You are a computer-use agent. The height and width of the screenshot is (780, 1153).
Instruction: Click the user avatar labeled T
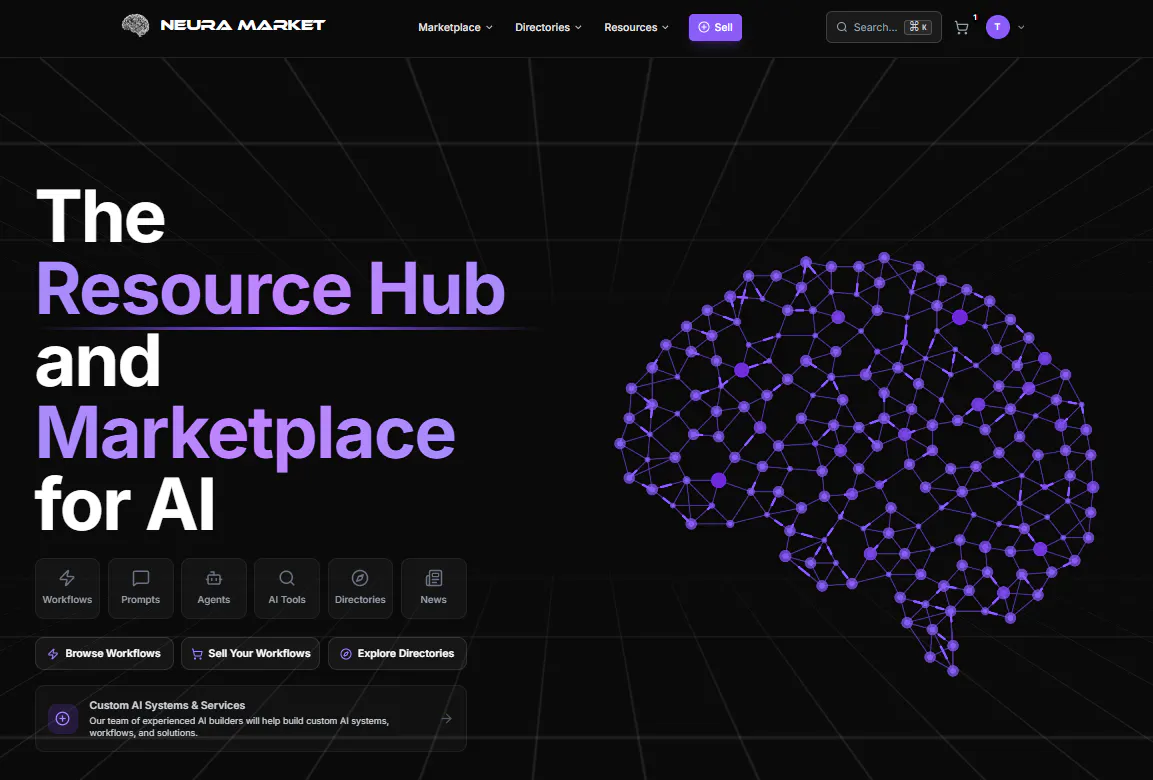997,27
